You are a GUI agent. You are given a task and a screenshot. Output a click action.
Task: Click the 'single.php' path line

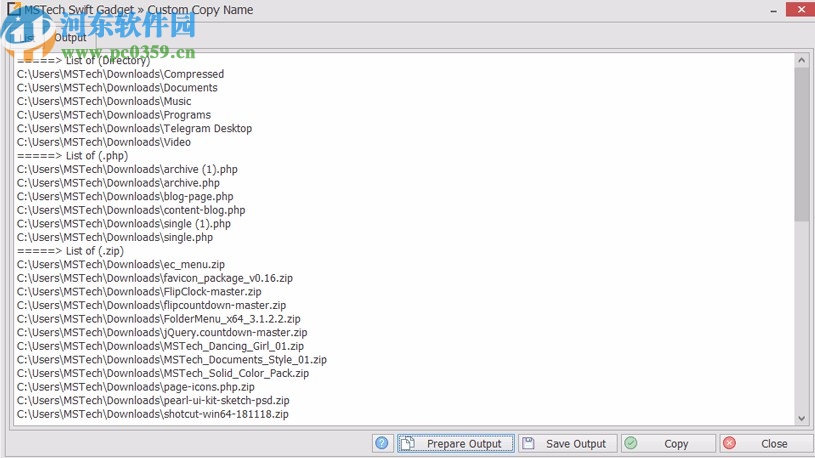(115, 237)
